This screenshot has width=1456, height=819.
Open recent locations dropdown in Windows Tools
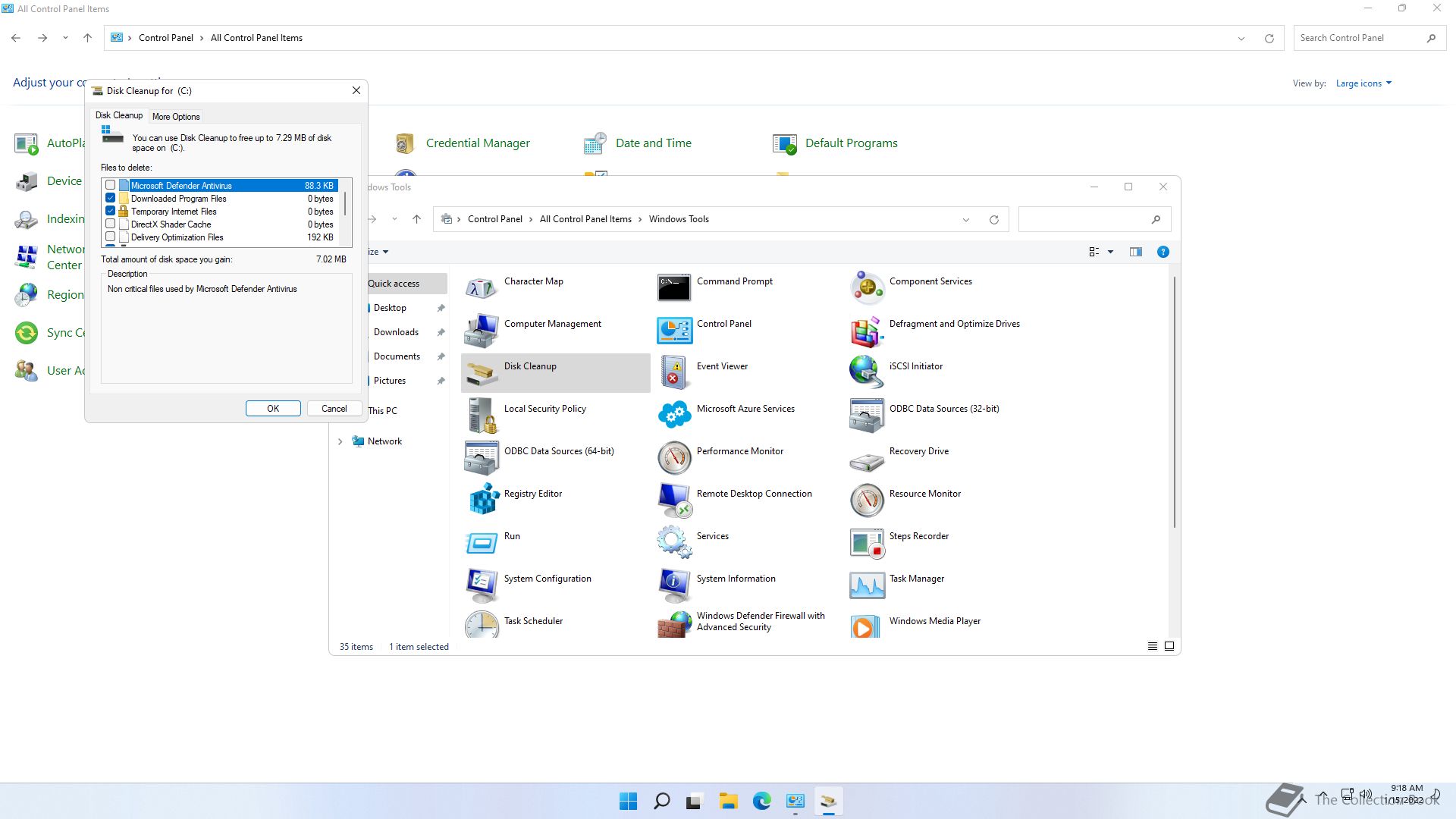click(394, 219)
